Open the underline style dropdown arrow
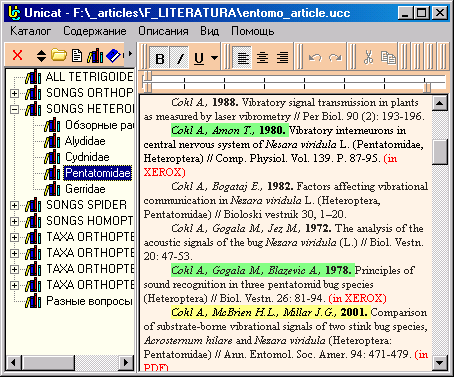The width and height of the screenshot is (454, 377). [214, 58]
